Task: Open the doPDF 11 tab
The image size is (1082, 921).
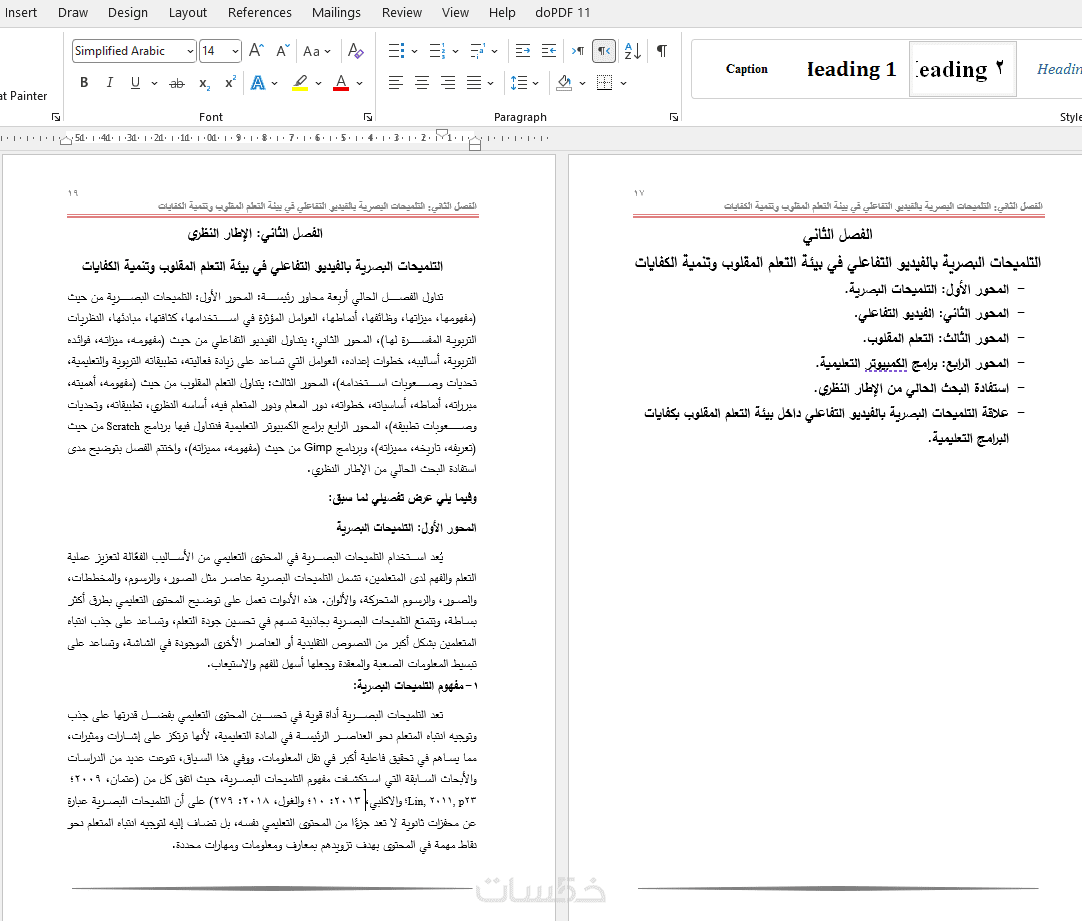Action: coord(562,12)
